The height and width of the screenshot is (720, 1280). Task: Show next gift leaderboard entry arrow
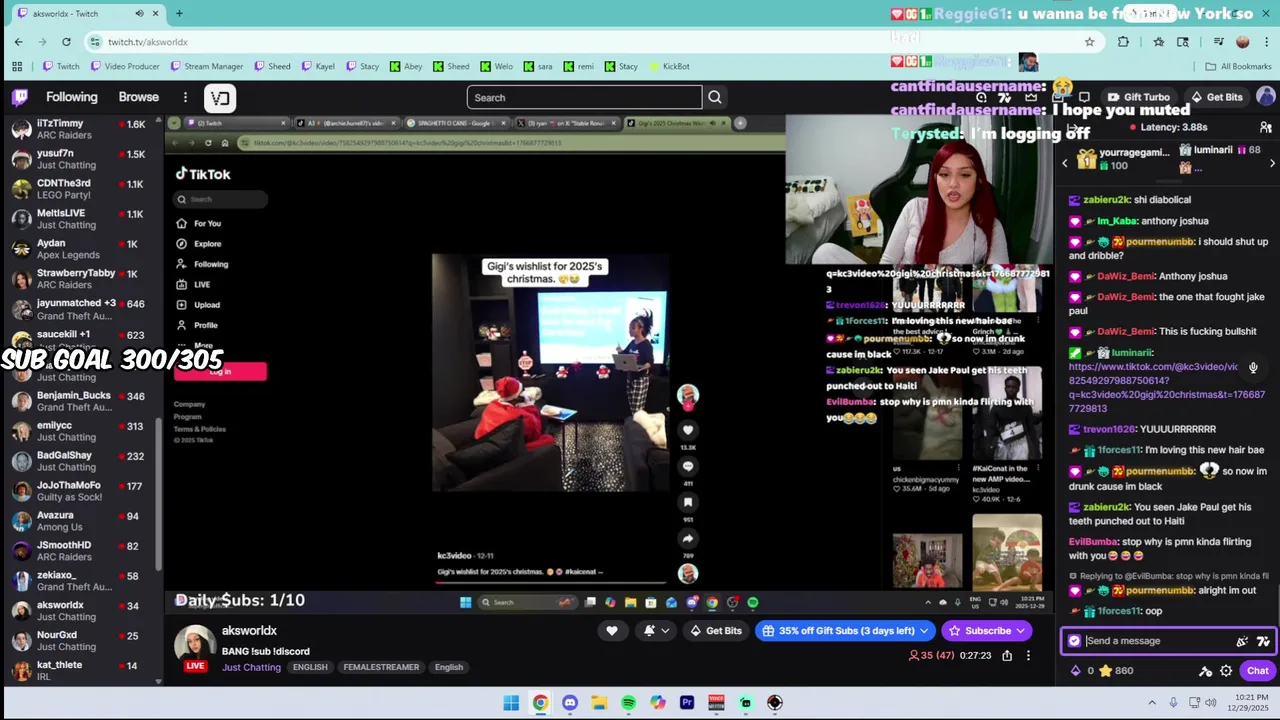tap(1272, 163)
